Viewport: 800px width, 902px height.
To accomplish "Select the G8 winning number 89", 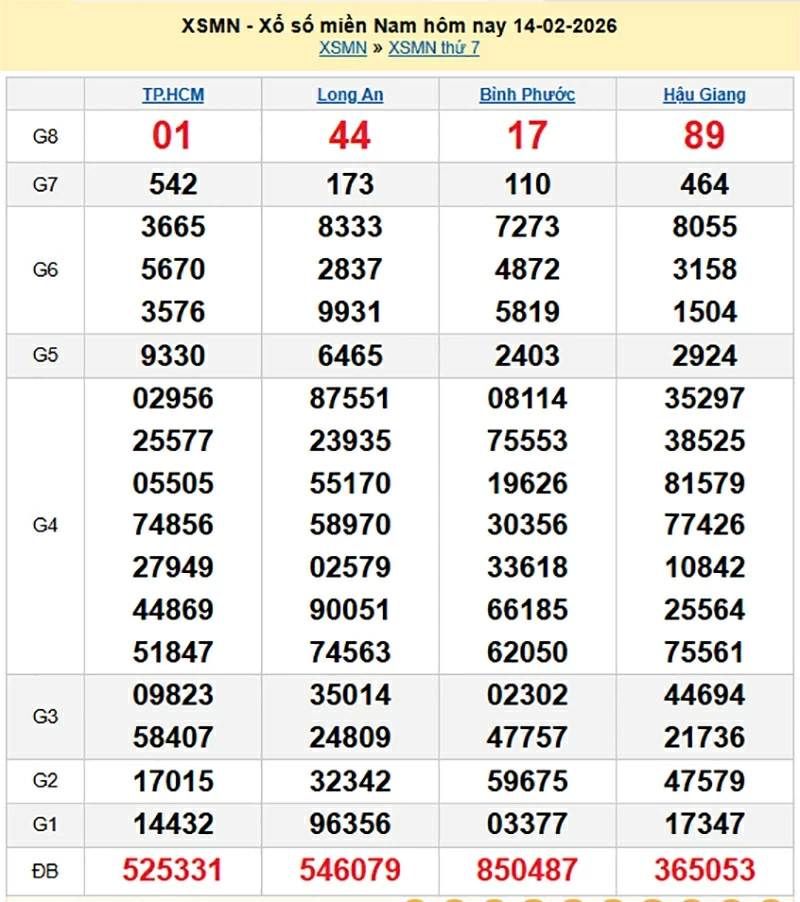I will (706, 136).
